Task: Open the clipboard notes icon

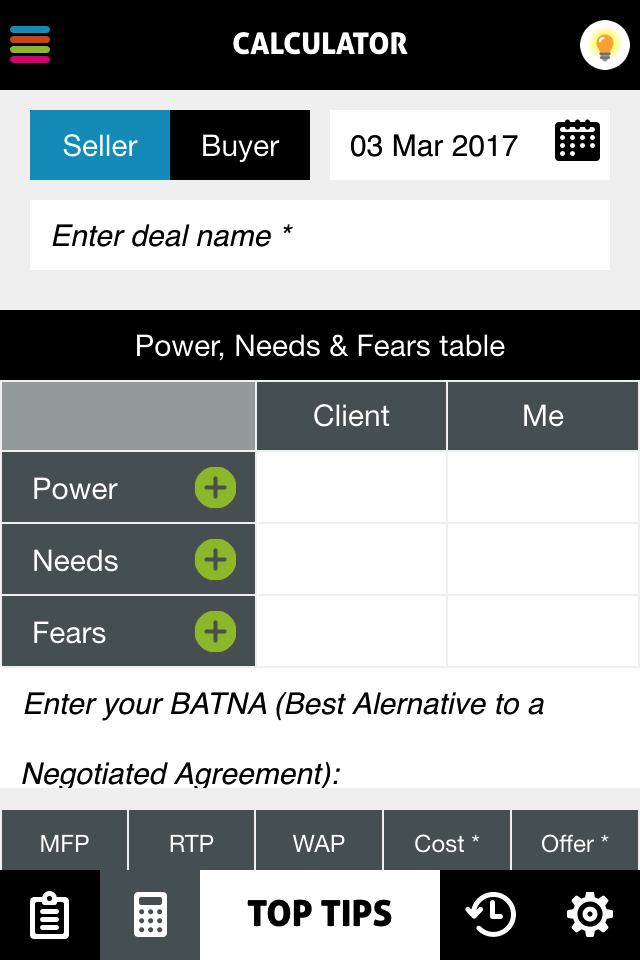Action: pyautogui.click(x=50, y=915)
